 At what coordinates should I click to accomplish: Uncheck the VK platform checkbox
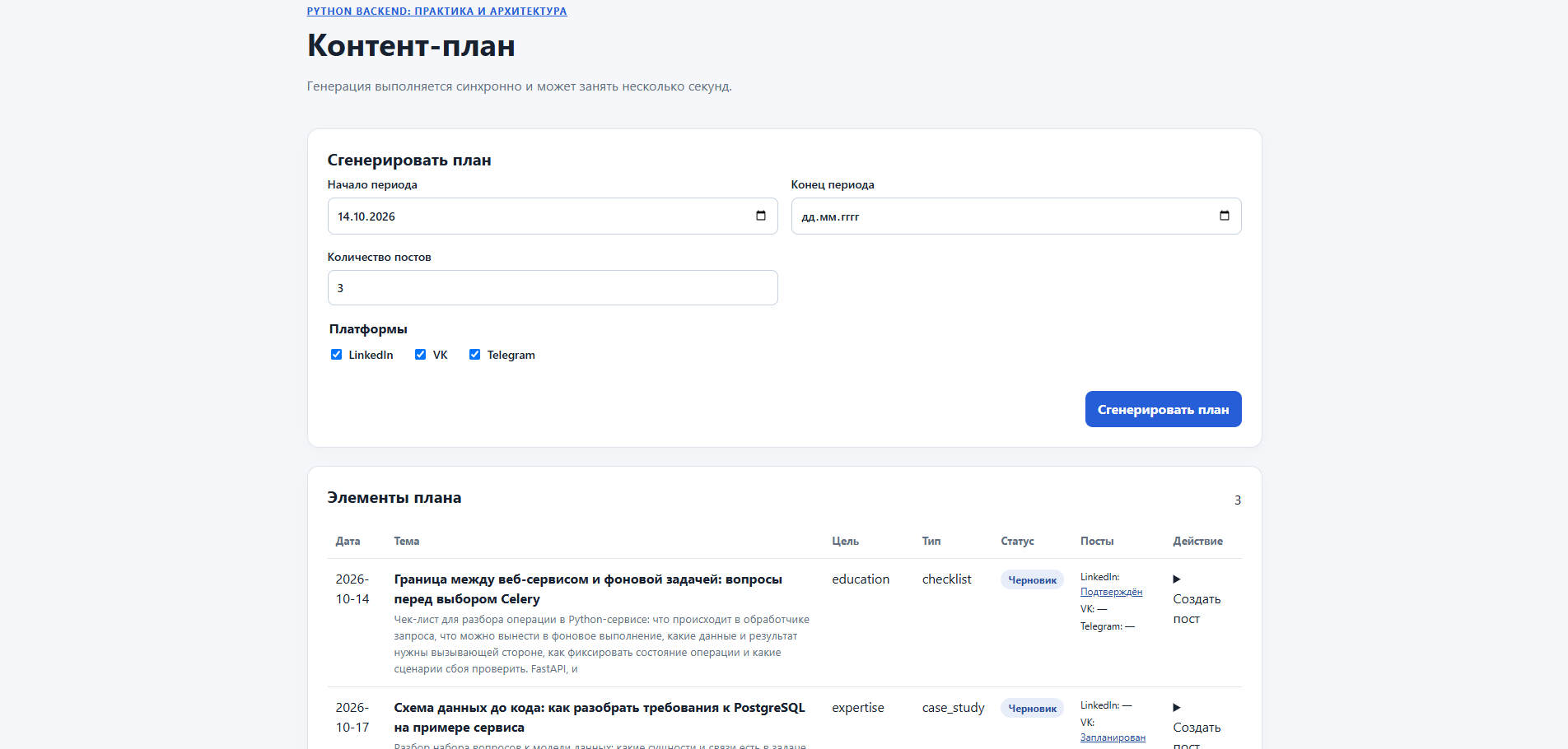pyautogui.click(x=420, y=355)
